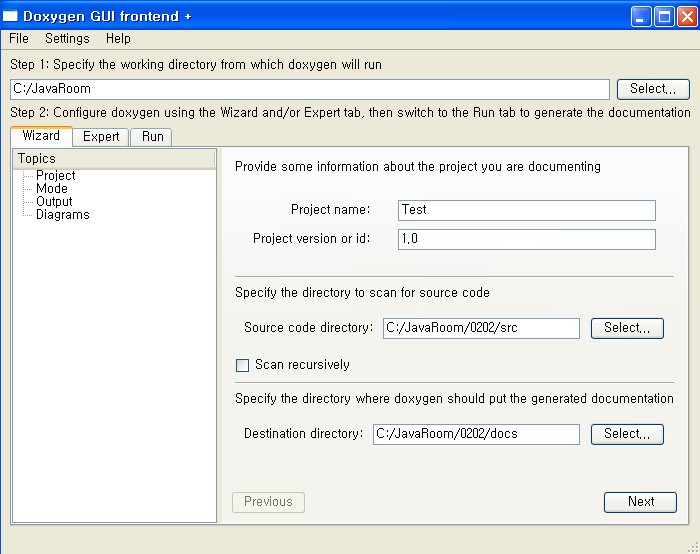Open the Help menu
Image resolution: width=700 pixels, height=554 pixels.
pyautogui.click(x=118, y=39)
